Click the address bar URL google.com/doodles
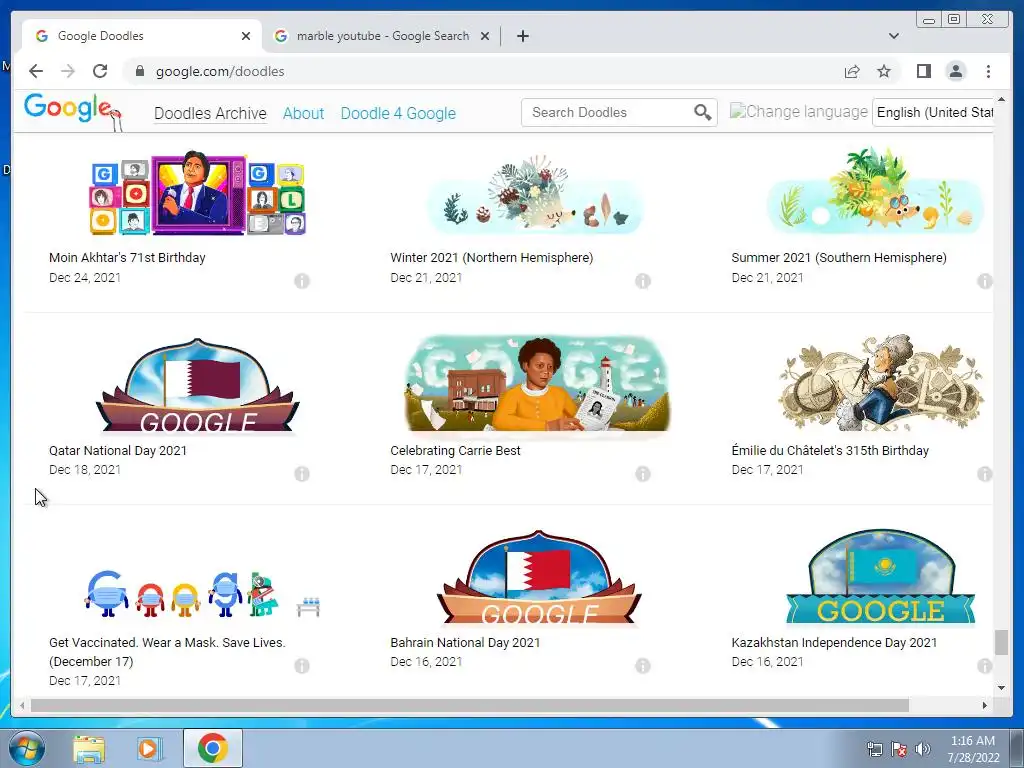The height and width of the screenshot is (768, 1024). (220, 71)
